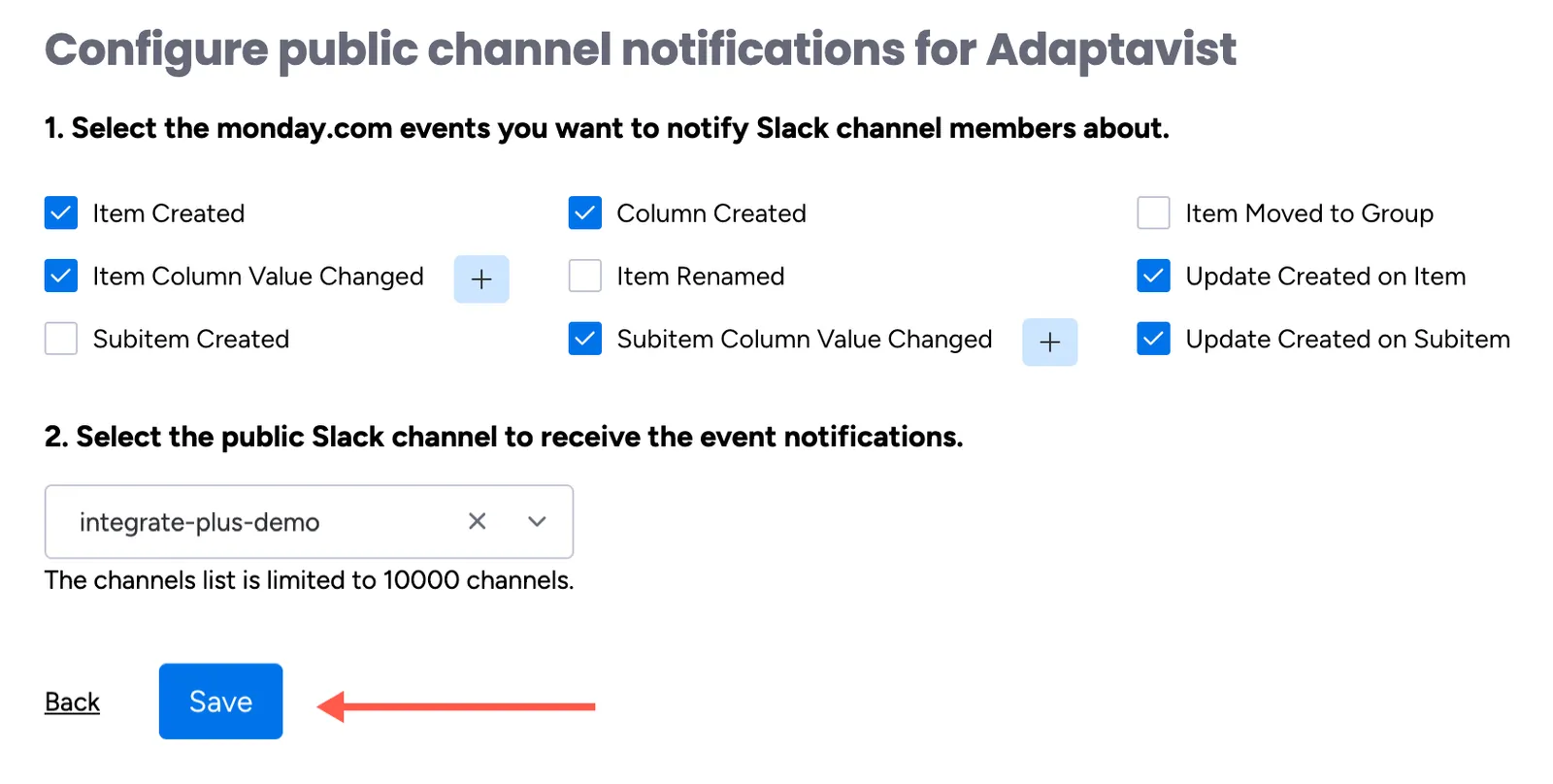Click the Item Created label

click(169, 213)
